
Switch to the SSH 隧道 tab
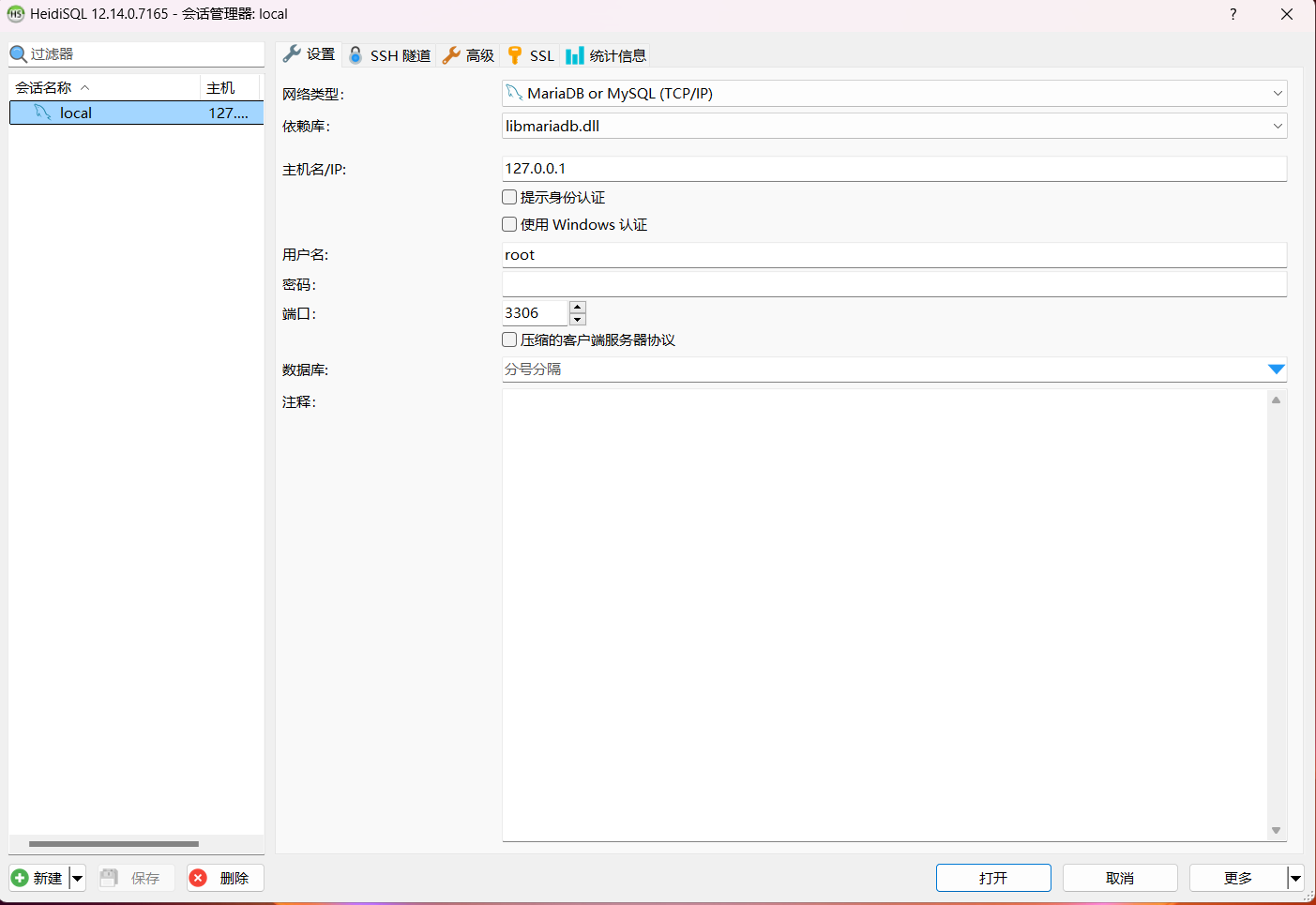389,55
